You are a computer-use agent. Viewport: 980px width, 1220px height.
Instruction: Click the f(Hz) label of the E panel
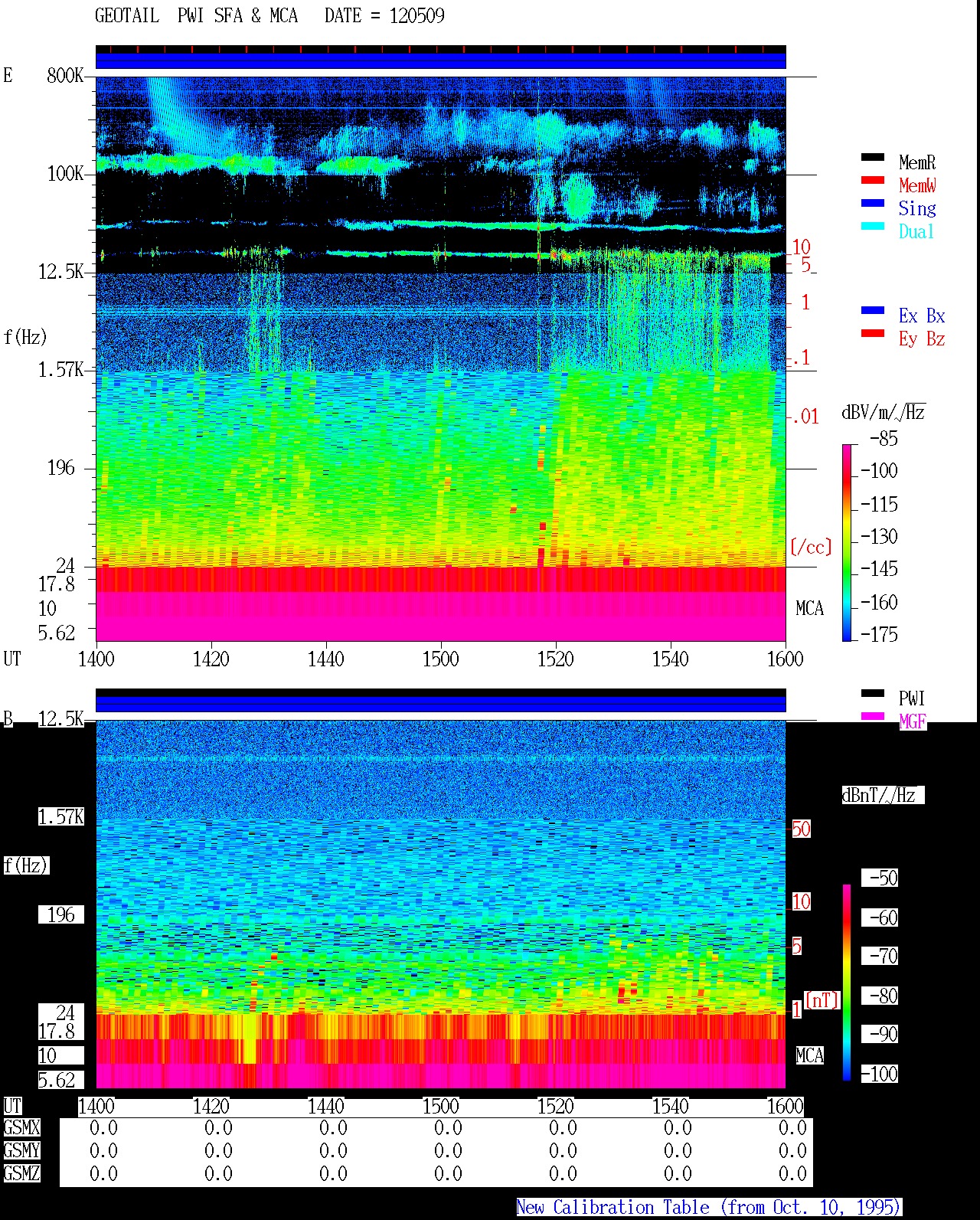25,337
